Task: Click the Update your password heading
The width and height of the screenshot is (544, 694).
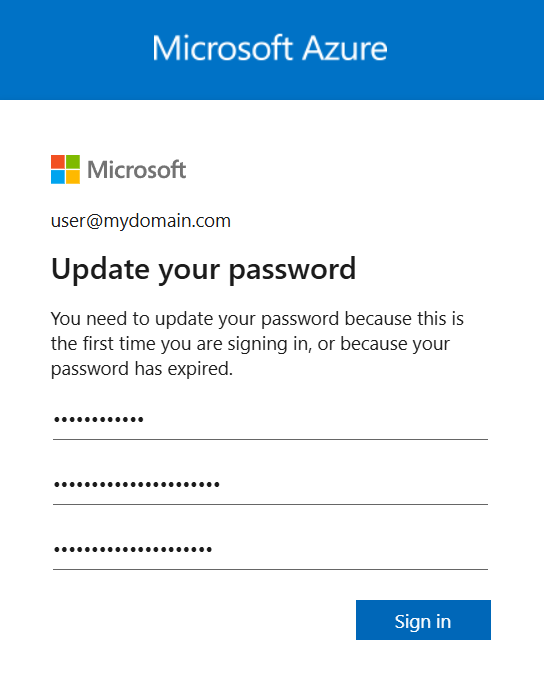Action: (x=204, y=270)
